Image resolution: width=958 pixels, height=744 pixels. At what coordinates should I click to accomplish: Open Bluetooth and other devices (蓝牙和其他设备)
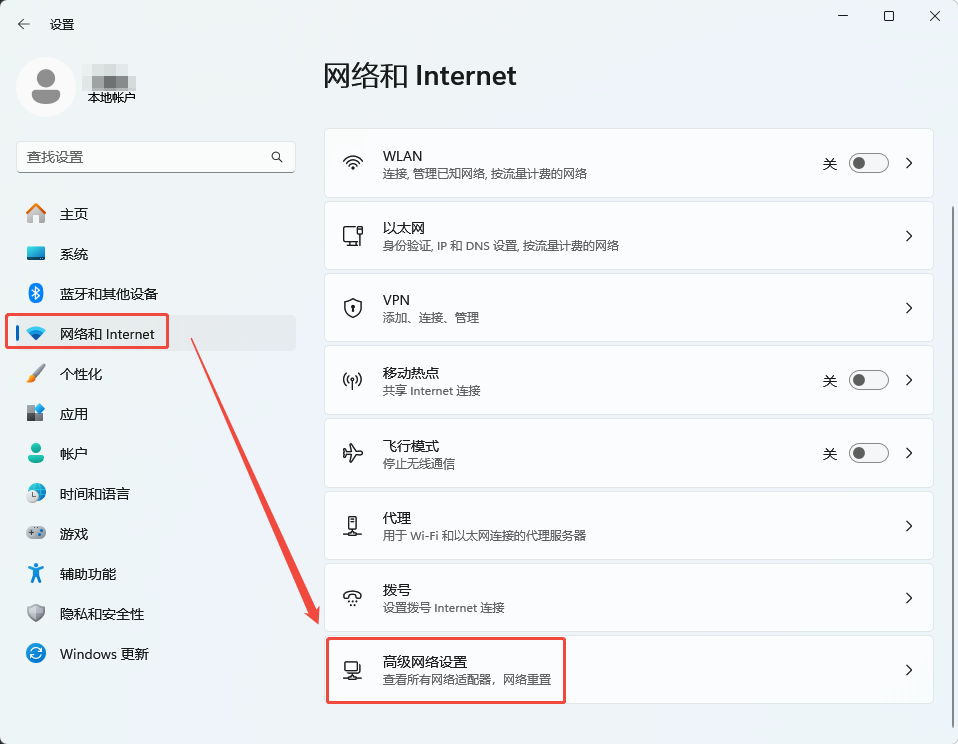(156, 294)
